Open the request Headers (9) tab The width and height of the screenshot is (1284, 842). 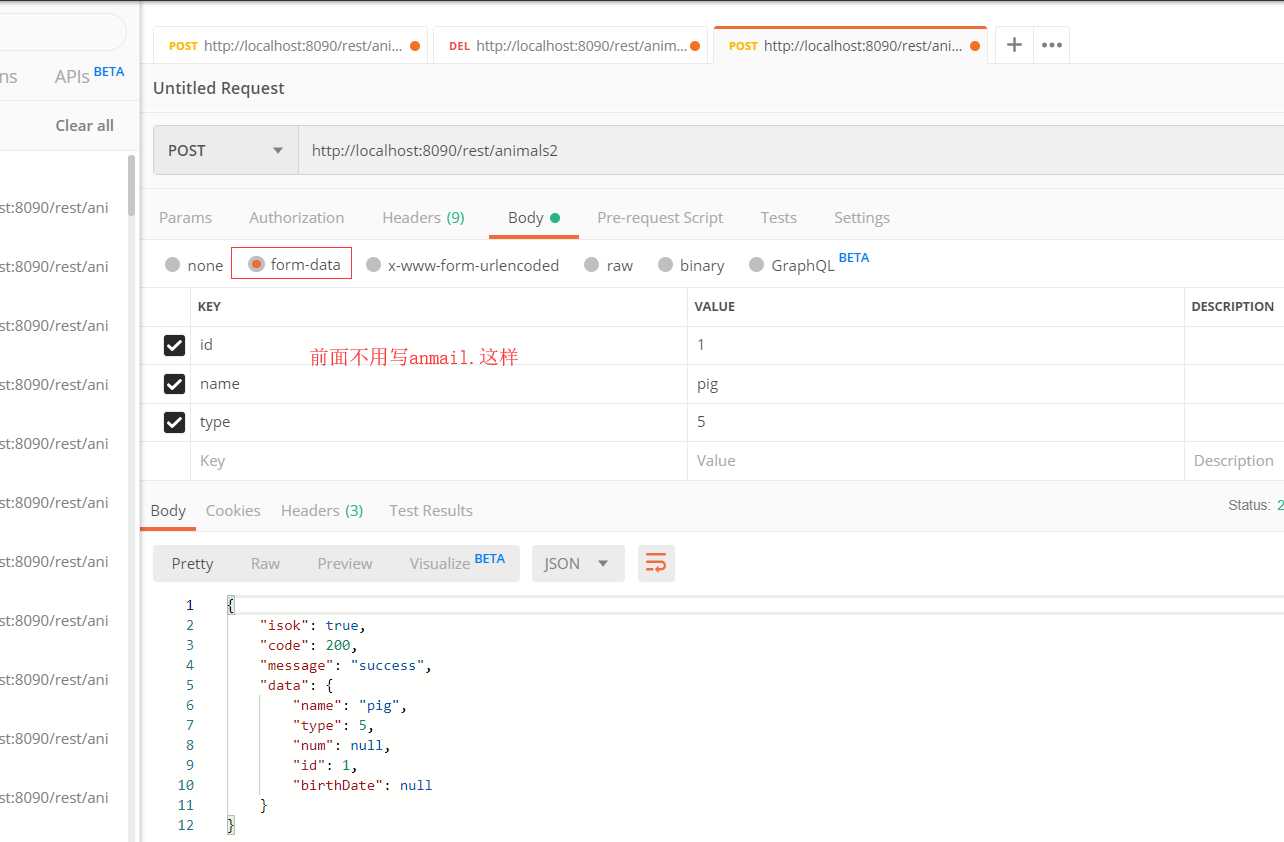point(423,217)
